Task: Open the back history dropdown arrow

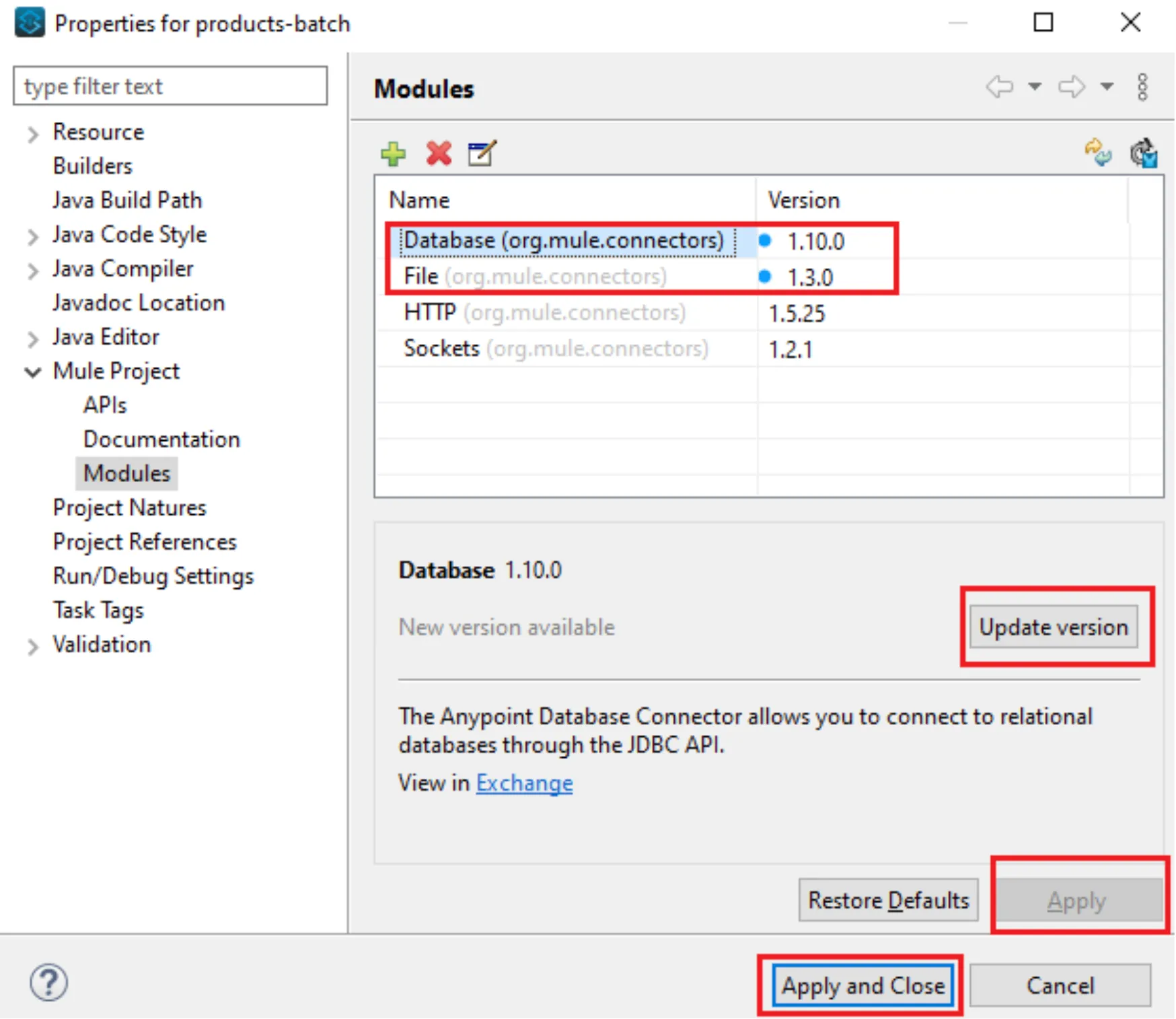Action: point(1035,87)
